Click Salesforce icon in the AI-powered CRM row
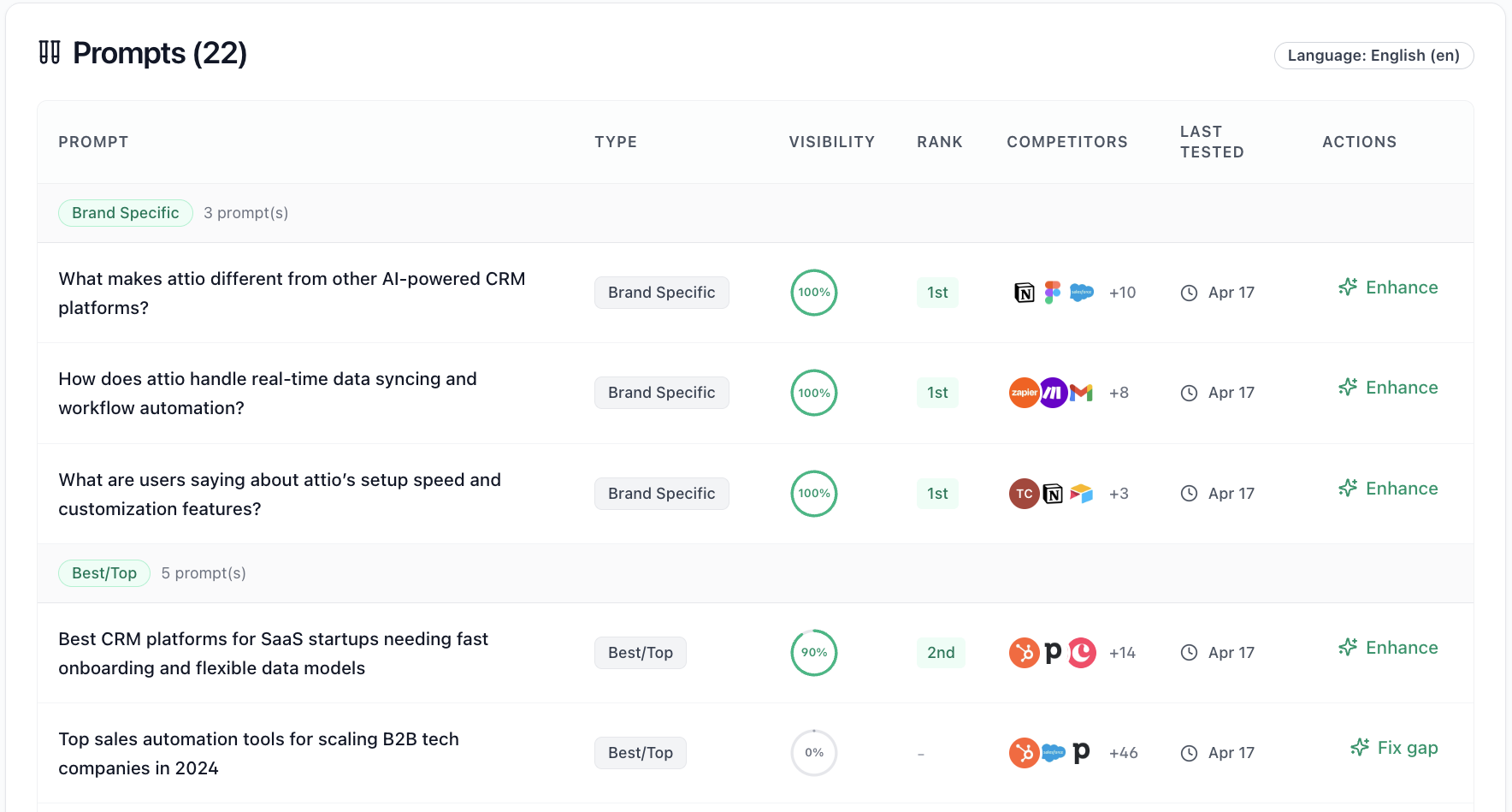Screen dimensions: 1512x812 (x=1082, y=293)
